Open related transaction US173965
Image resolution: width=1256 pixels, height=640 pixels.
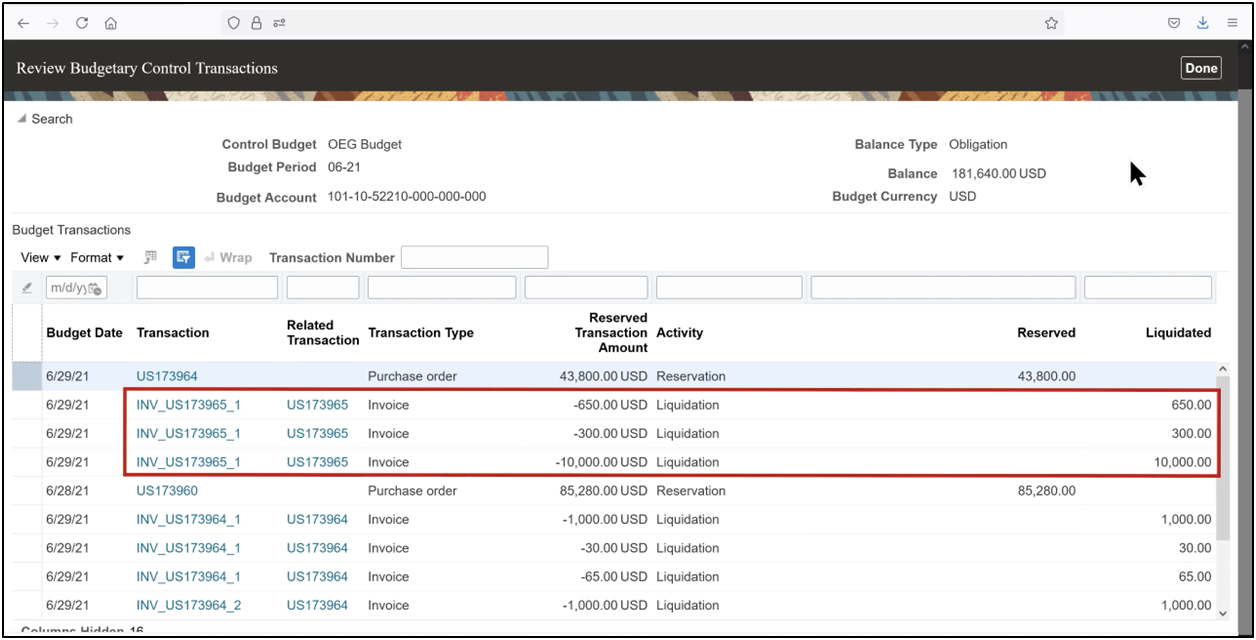317,404
